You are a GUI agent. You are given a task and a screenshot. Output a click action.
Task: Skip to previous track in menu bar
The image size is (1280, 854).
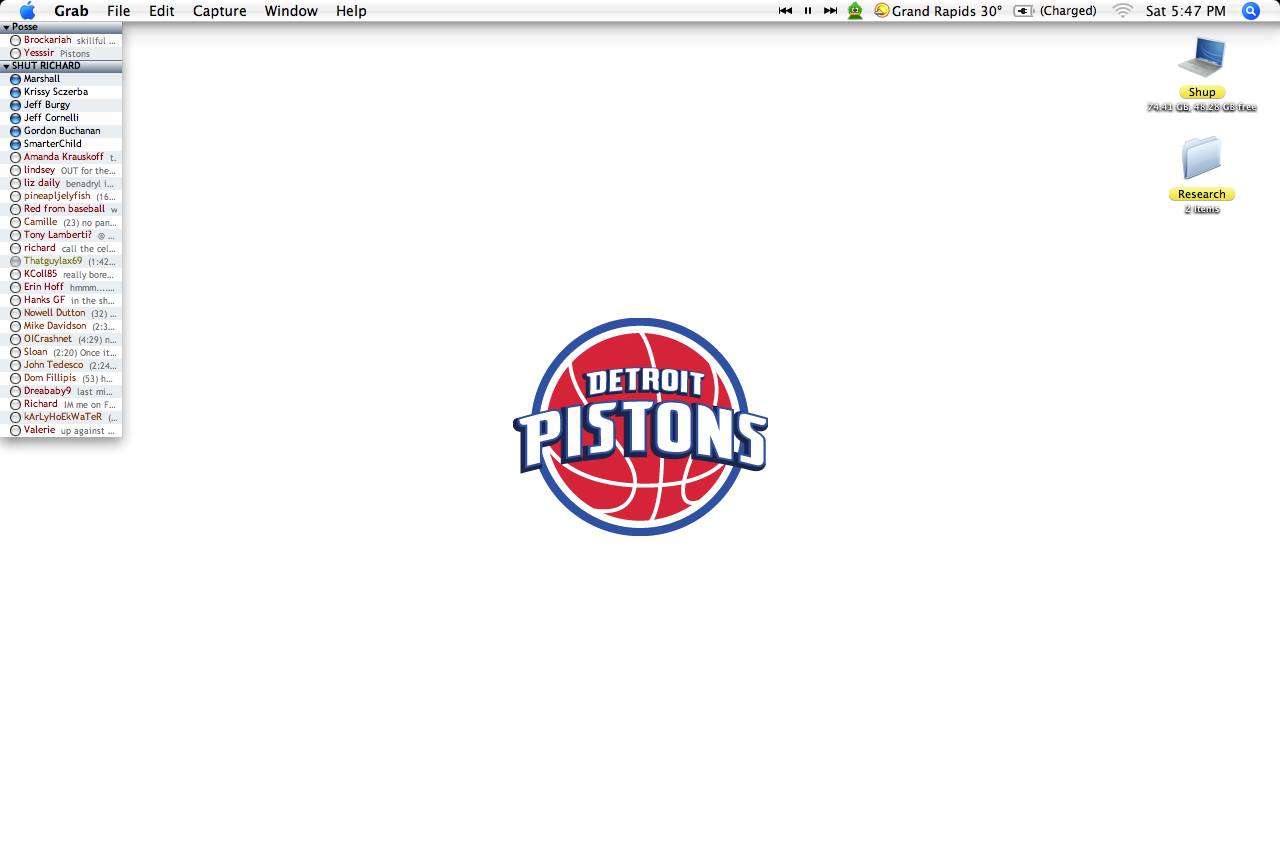(785, 11)
